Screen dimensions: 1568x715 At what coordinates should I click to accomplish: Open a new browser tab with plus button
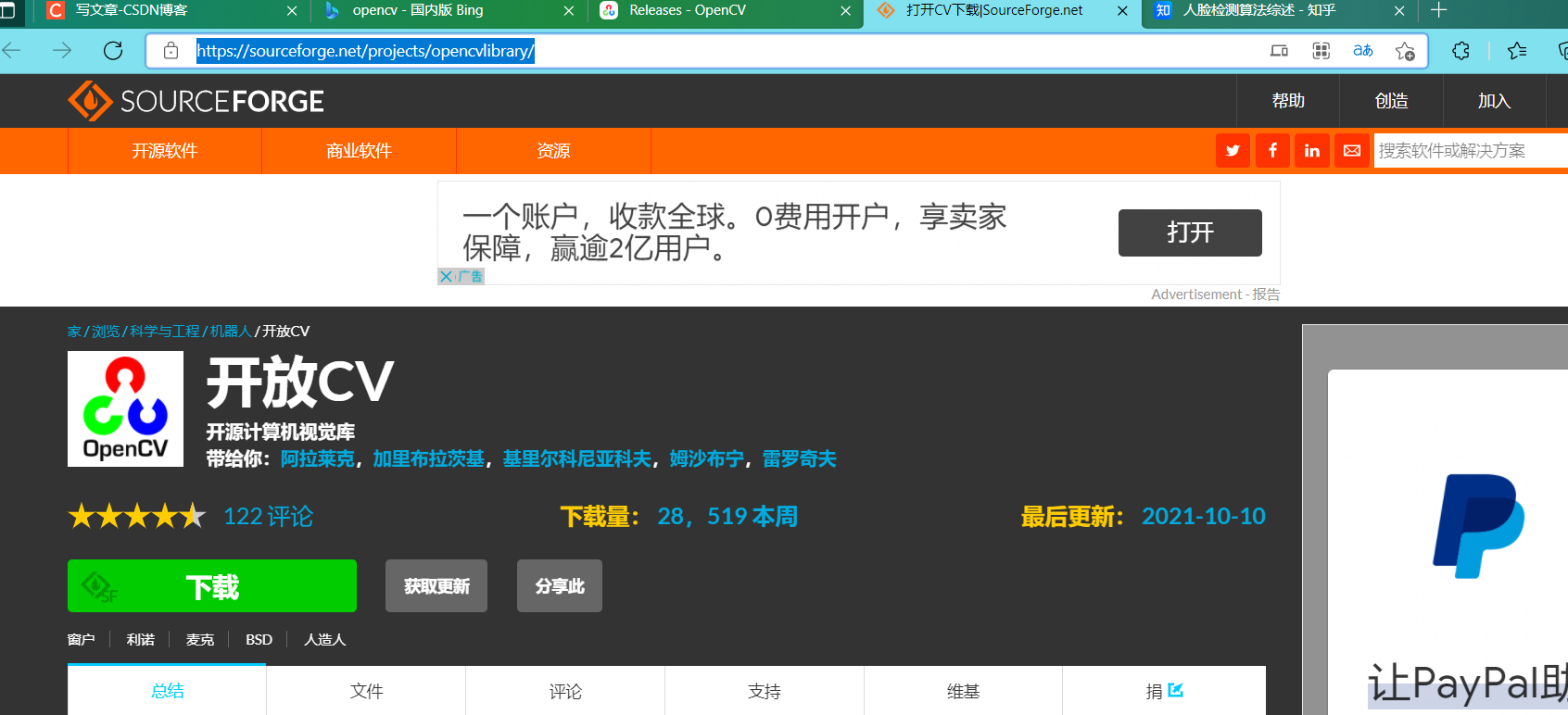(1438, 11)
